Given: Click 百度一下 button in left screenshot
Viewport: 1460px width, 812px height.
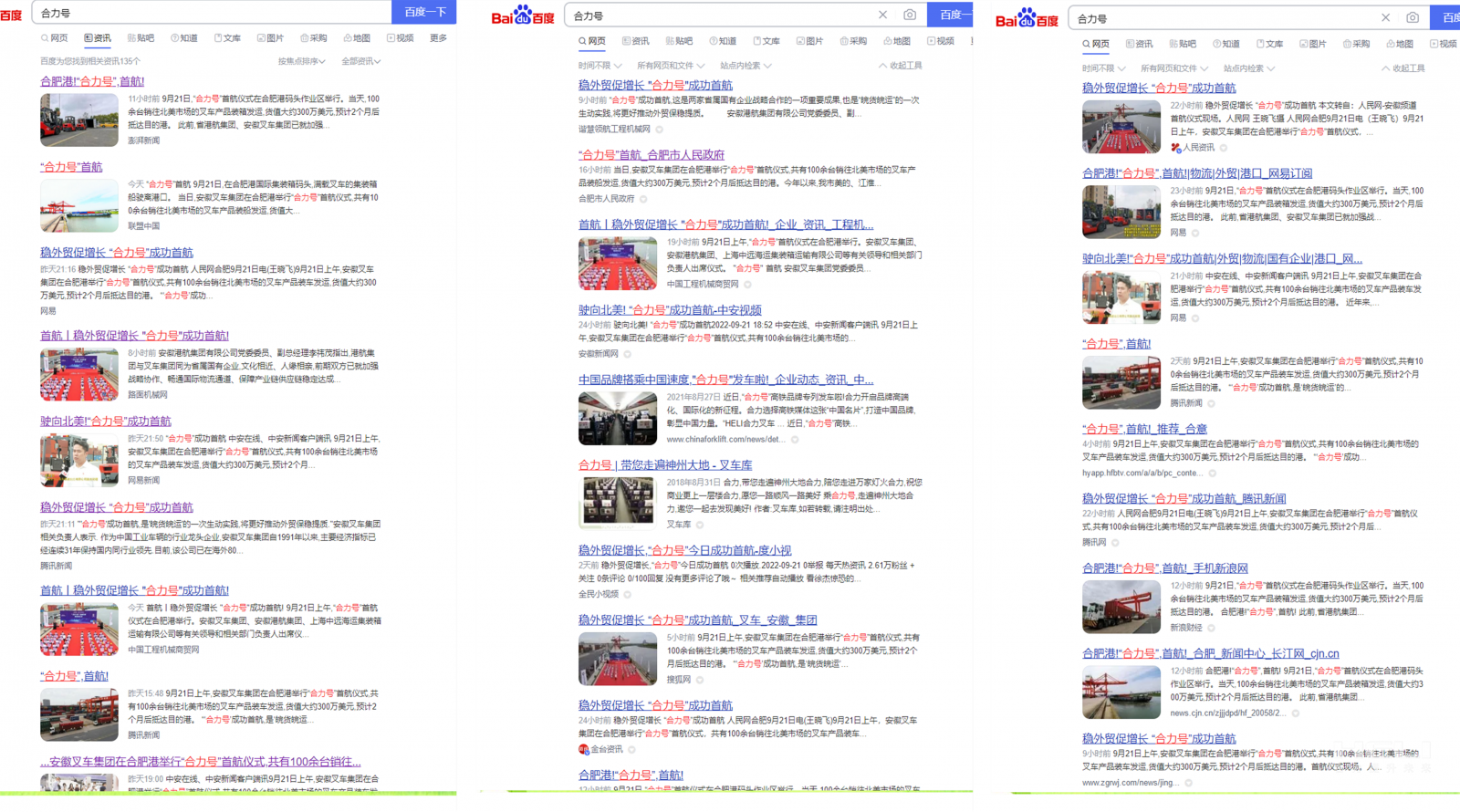Looking at the screenshot, I should click(x=424, y=12).
